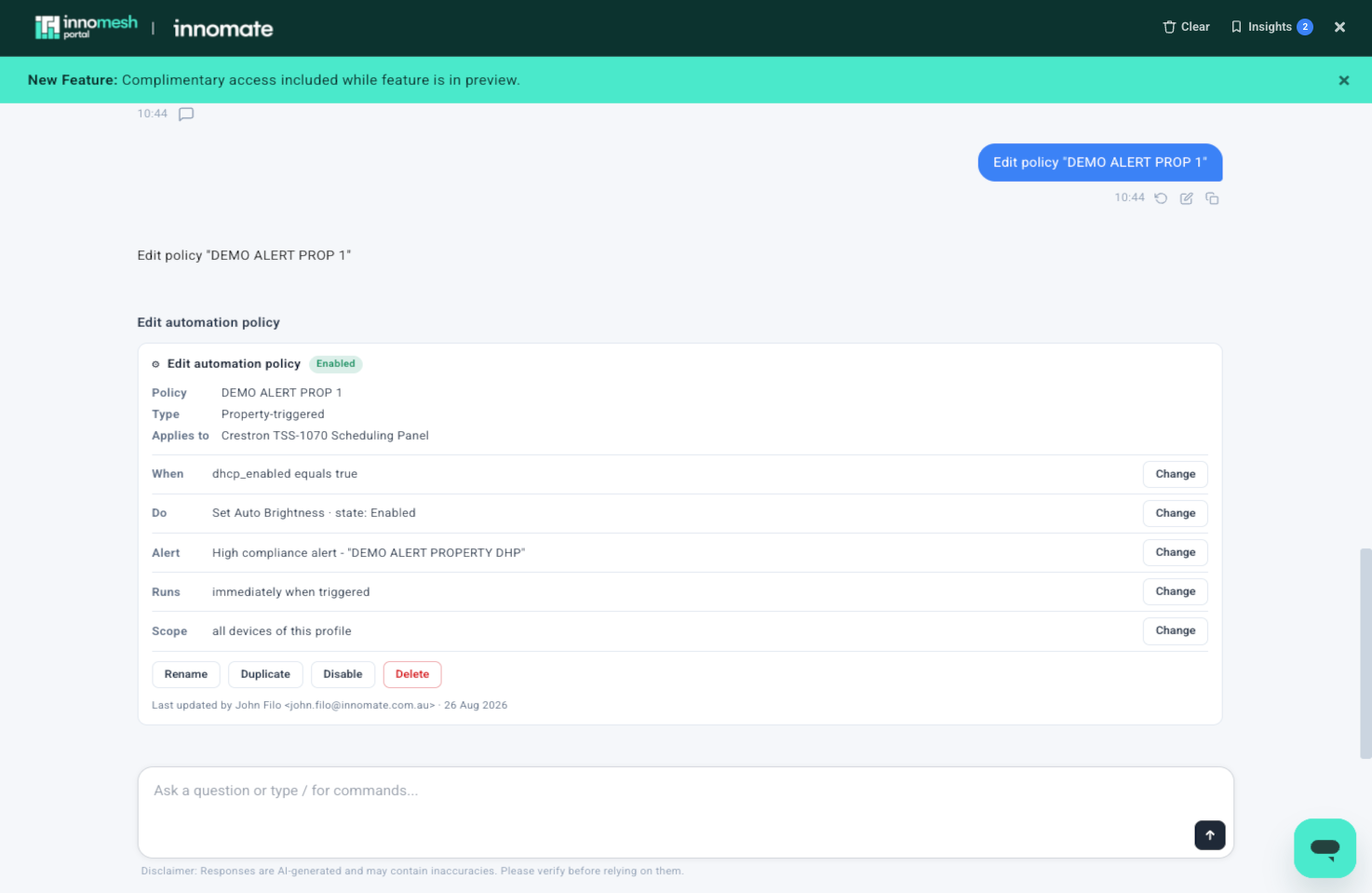
Task: Click the blue 'Edit policy' message bubble
Action: coord(1099,162)
